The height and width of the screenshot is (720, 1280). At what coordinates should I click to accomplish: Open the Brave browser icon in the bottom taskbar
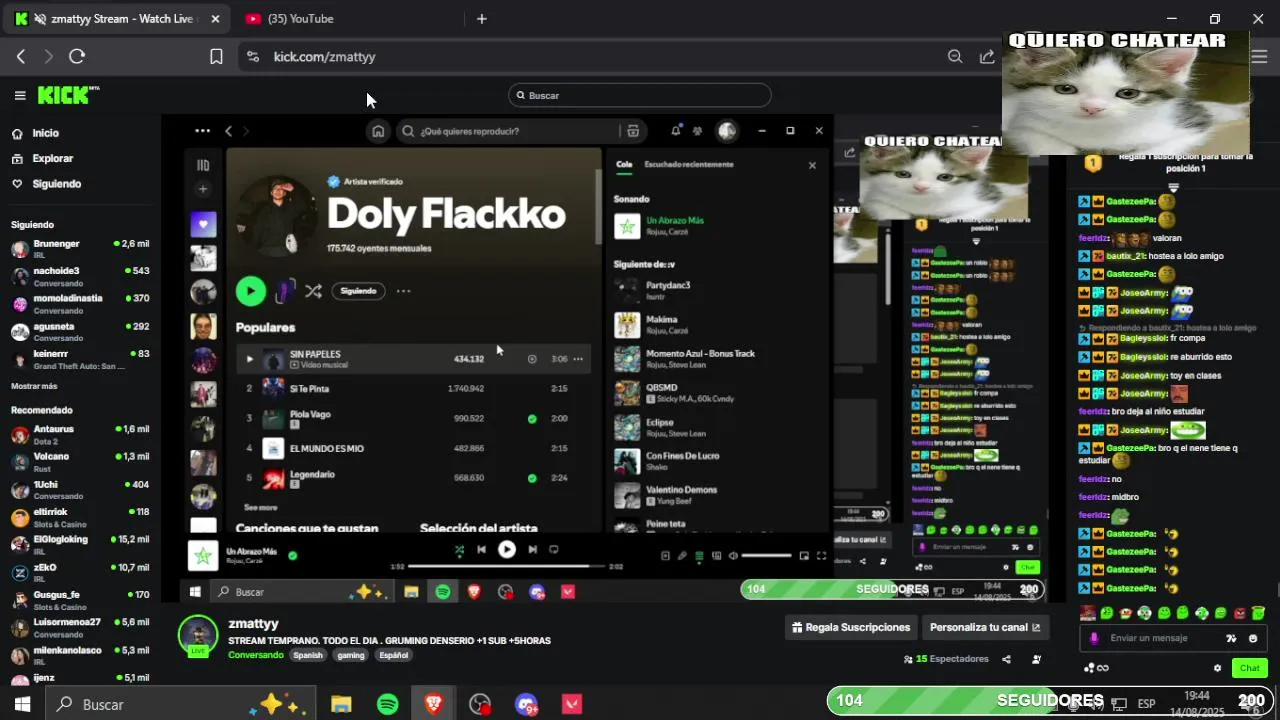pyautogui.click(x=433, y=704)
